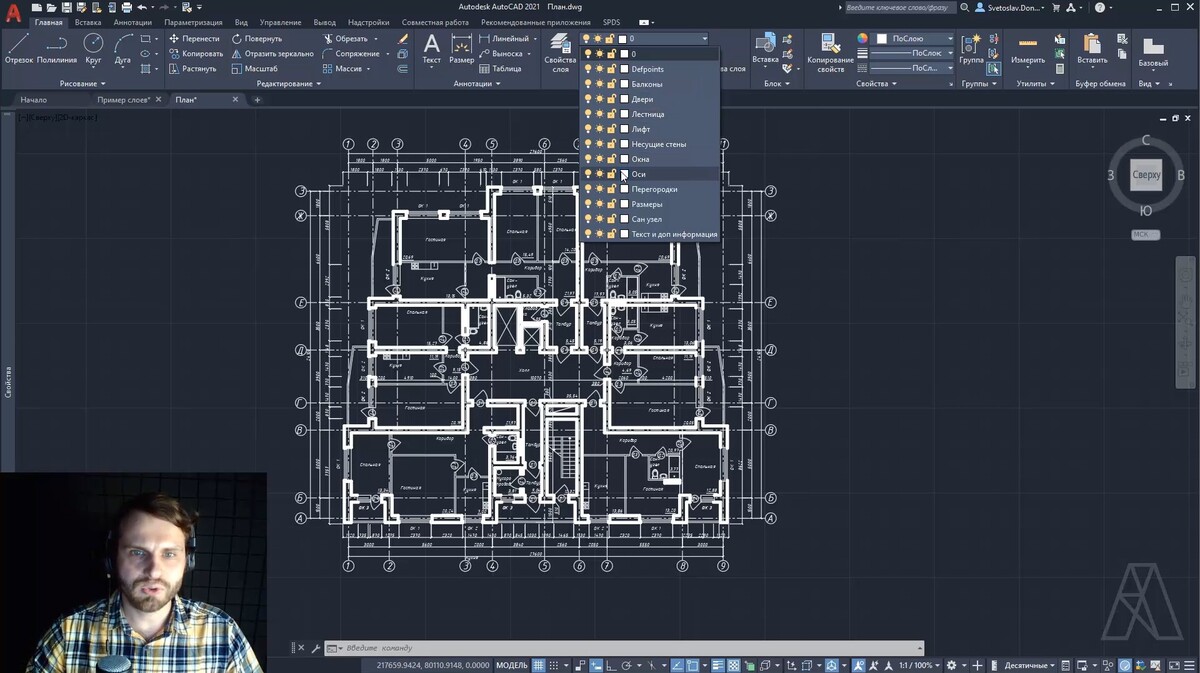Open the Десятичные units dropdown
Screen dimensions: 1200x673
(1029, 665)
